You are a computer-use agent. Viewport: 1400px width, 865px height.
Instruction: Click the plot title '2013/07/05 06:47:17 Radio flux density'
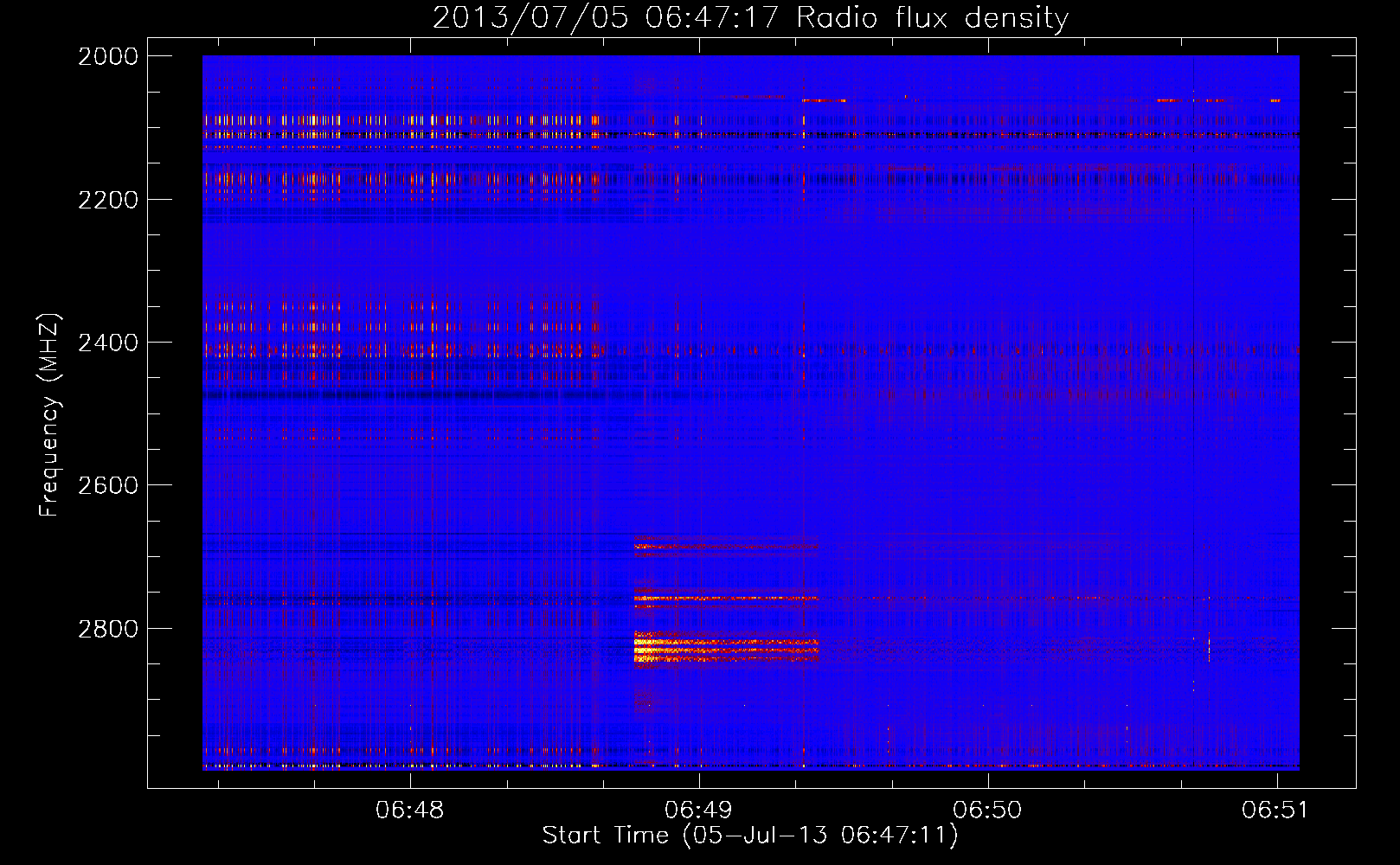pos(750,17)
